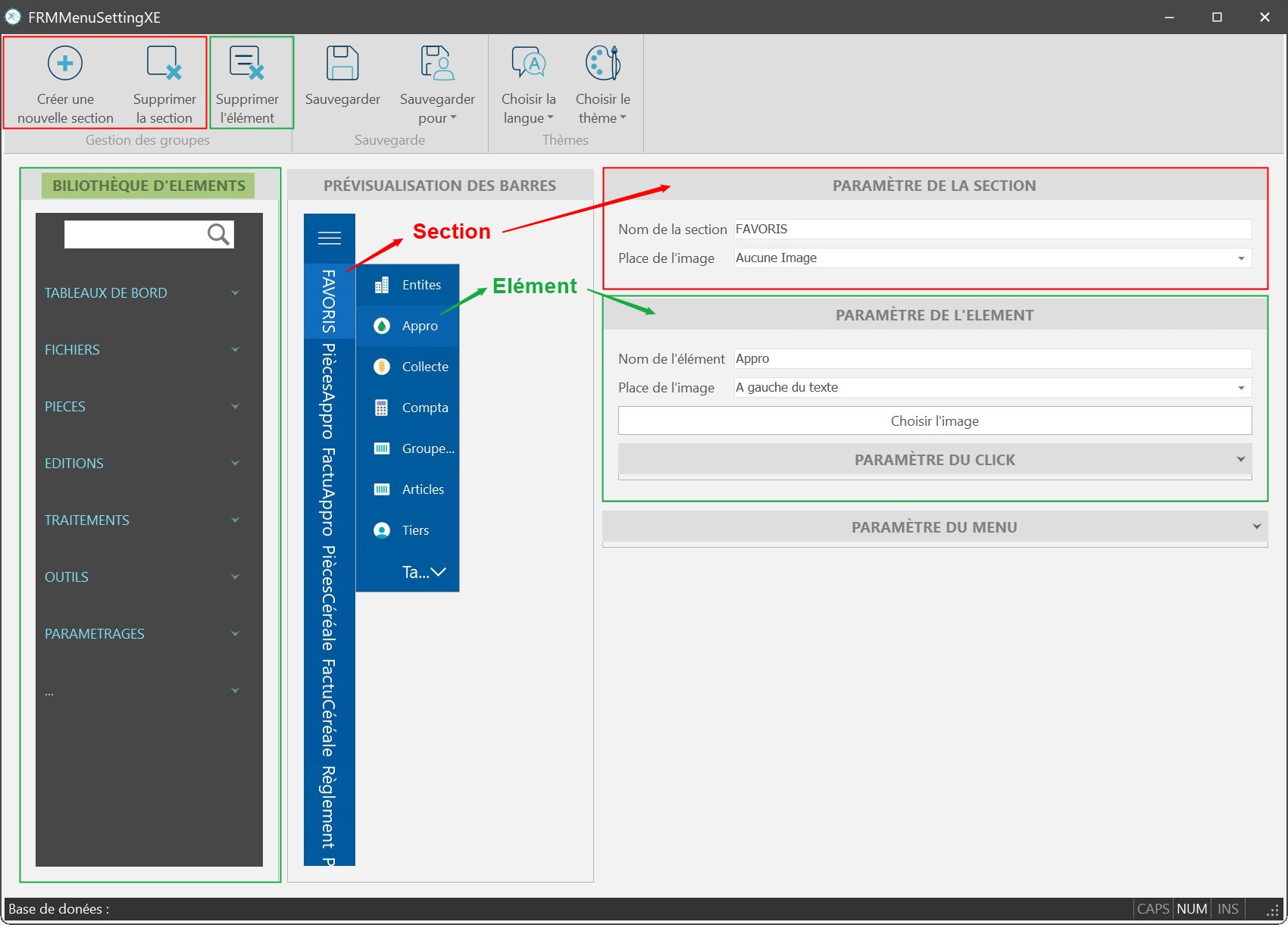Screen dimensions: 1288x925
Task: Open the Choisir le thème palette
Action: 602,84
